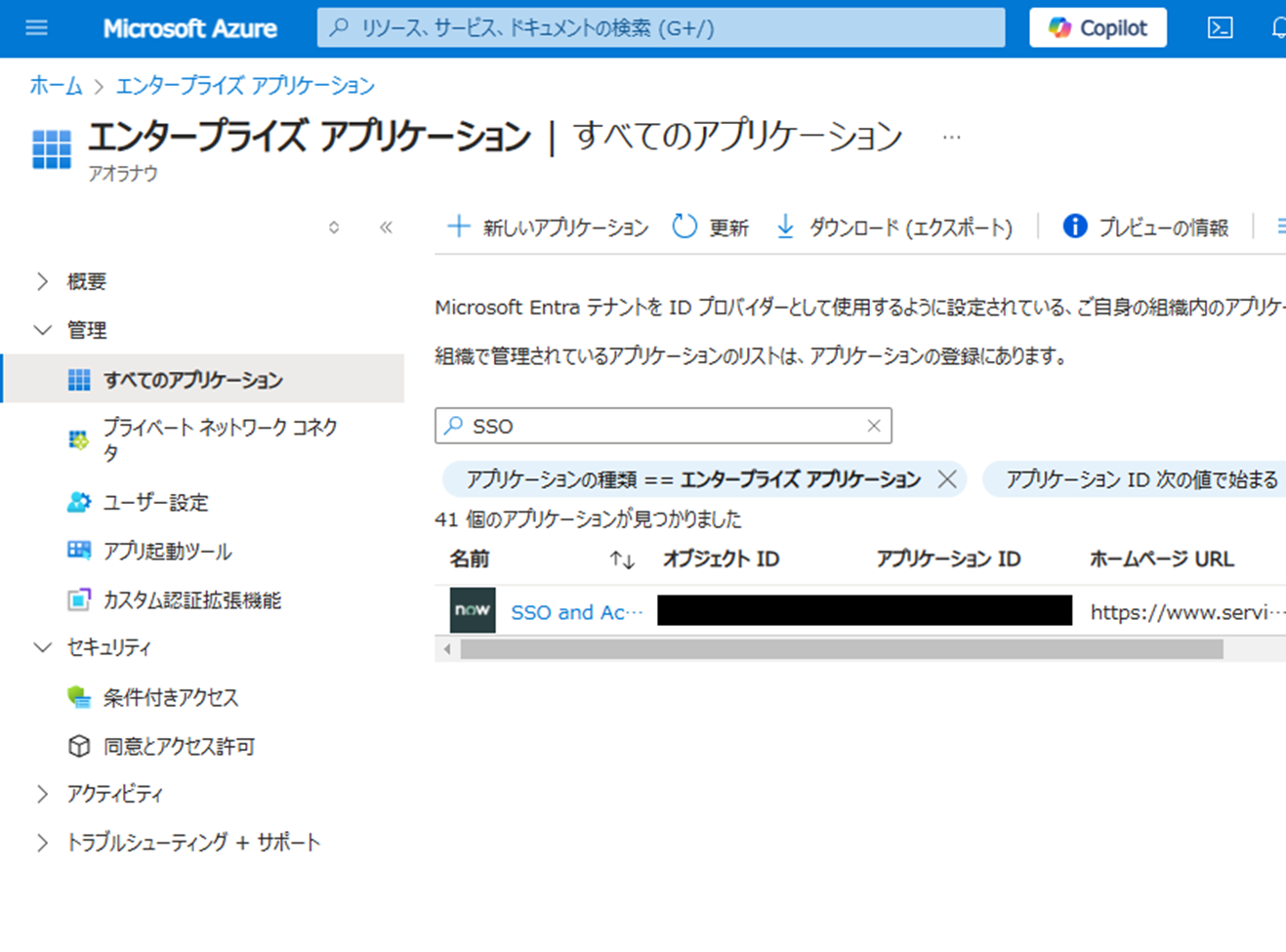Open the SSO and Ac… application link
This screenshot has width=1286, height=952.
pos(577,612)
